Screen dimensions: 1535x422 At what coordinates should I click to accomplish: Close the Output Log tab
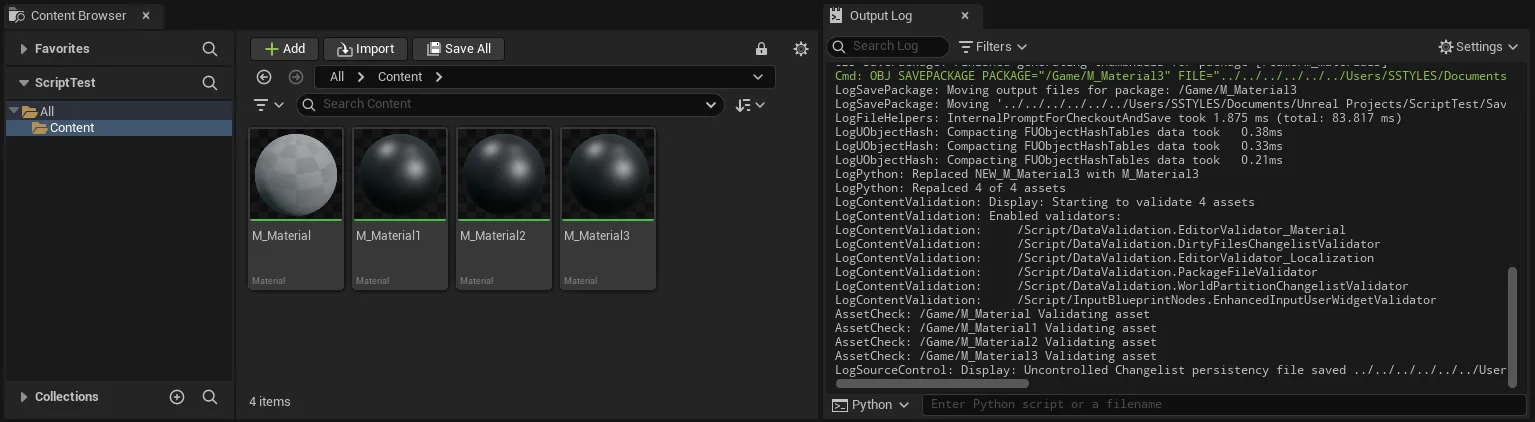coord(964,16)
